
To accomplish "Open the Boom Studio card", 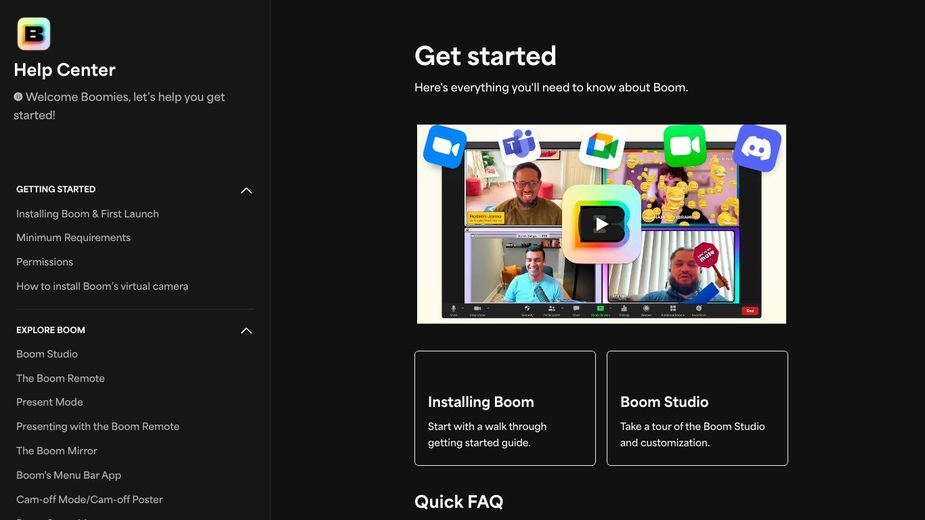I will (697, 408).
